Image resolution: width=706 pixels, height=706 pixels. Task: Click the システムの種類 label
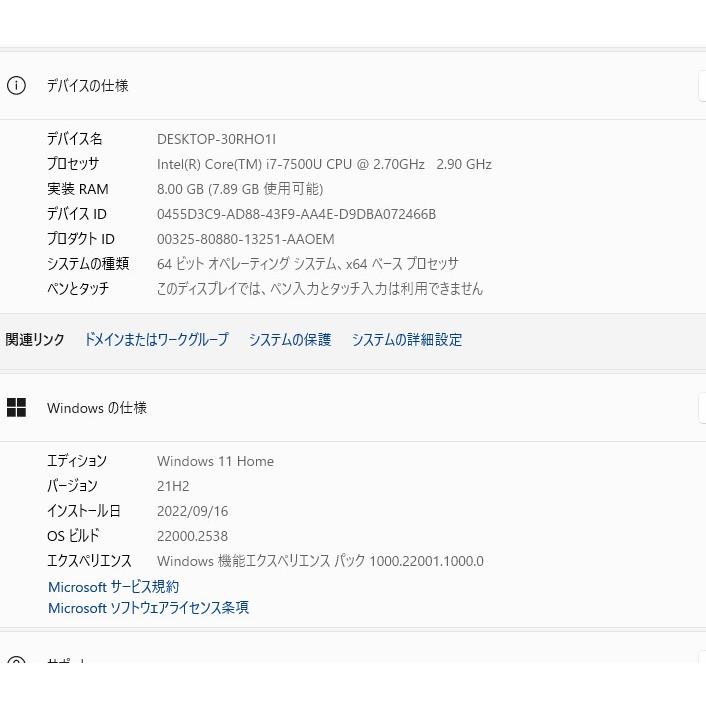88,264
